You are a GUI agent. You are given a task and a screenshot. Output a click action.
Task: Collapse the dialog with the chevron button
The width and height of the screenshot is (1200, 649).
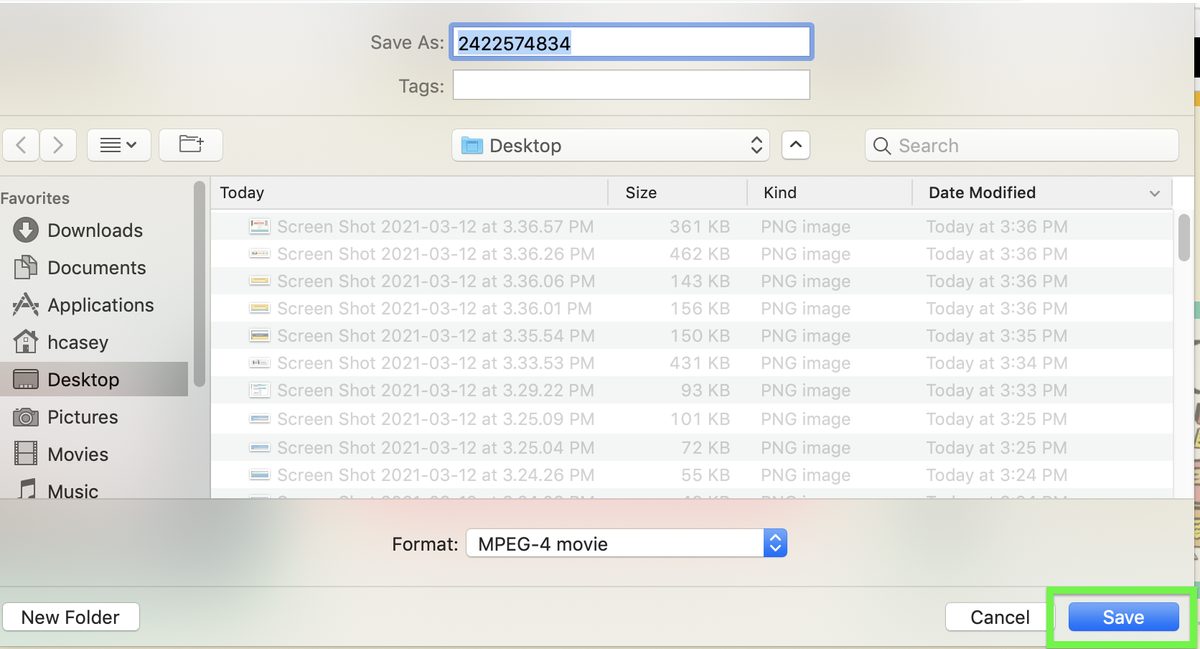pyautogui.click(x=795, y=145)
